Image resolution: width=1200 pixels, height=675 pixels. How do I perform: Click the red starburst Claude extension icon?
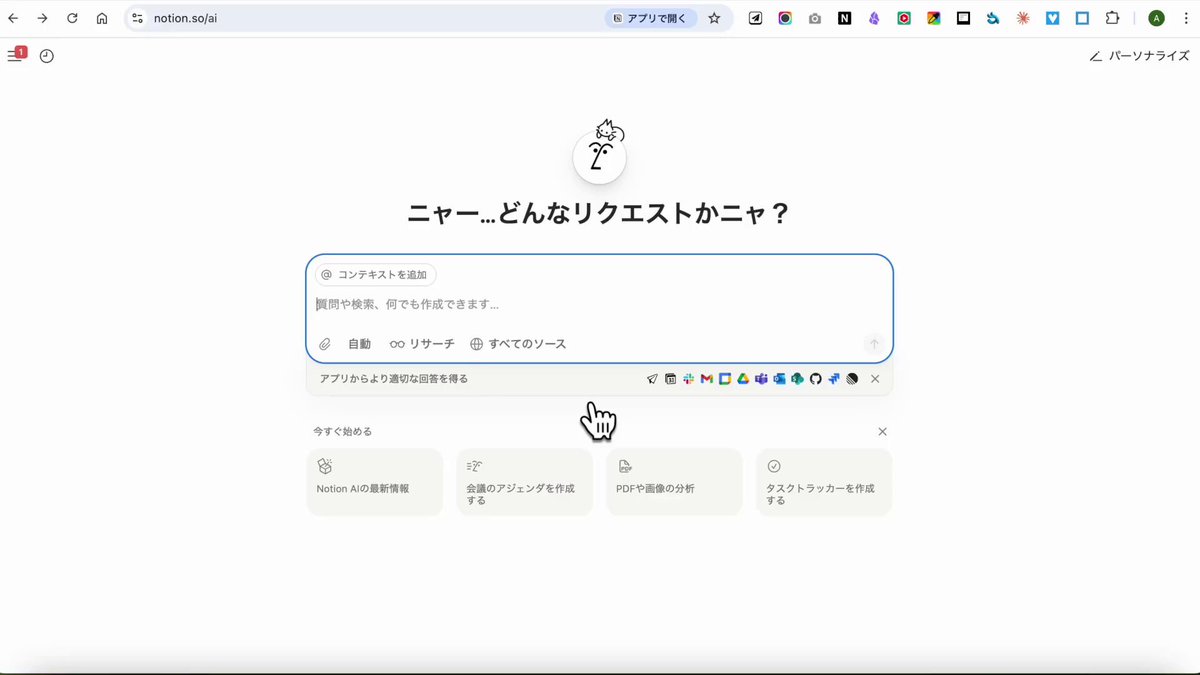[x=1023, y=18]
